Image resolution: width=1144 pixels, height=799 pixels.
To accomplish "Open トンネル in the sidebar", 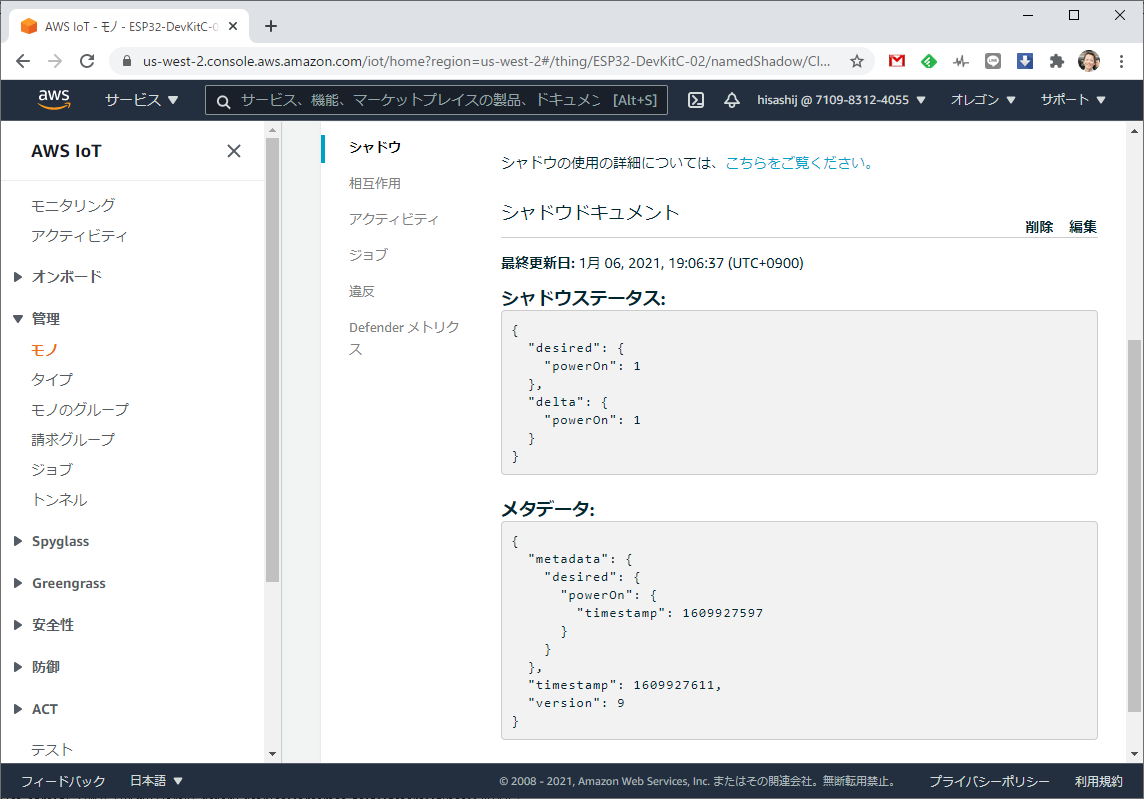I will 59,500.
